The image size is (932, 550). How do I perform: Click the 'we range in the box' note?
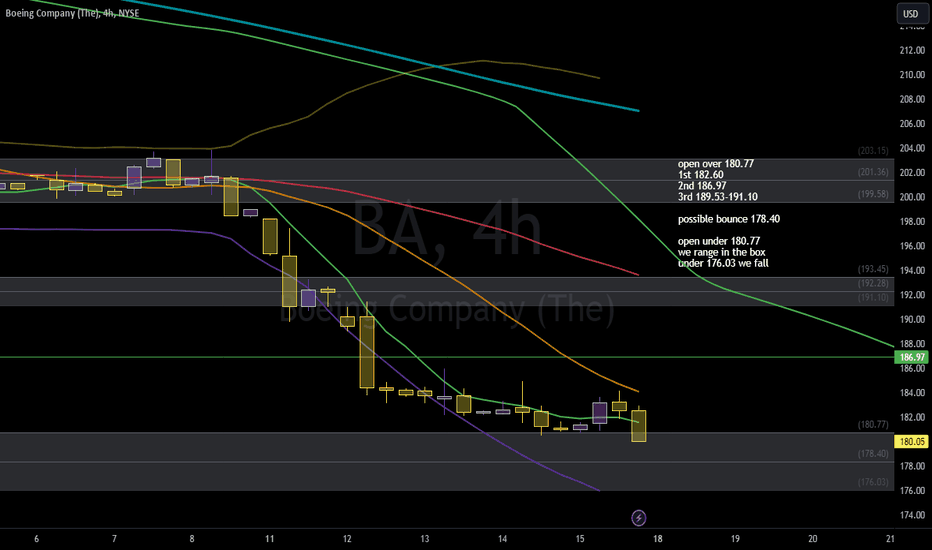pyautogui.click(x=722, y=252)
